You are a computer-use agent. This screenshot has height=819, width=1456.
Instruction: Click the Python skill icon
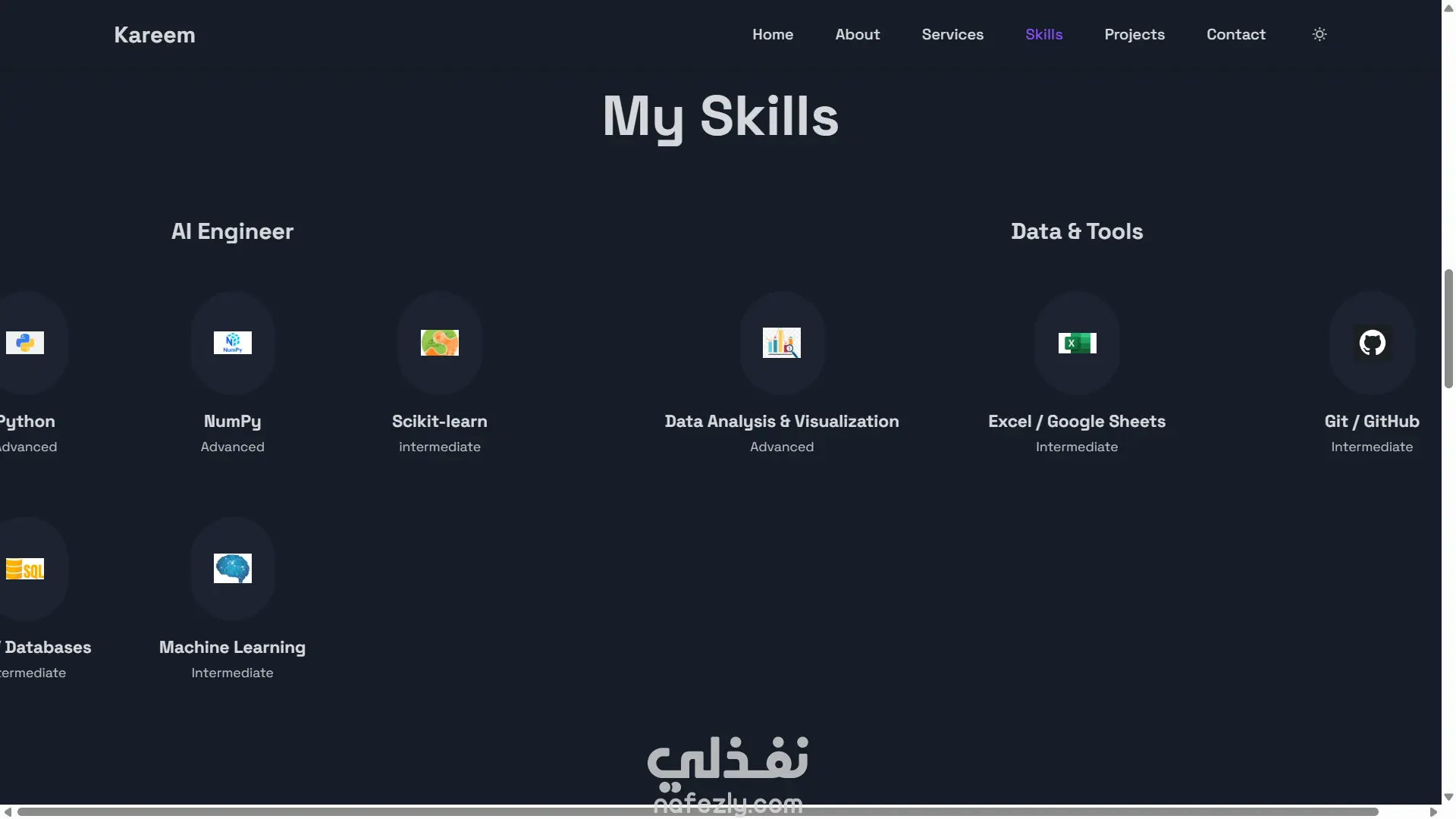pyautogui.click(x=25, y=343)
